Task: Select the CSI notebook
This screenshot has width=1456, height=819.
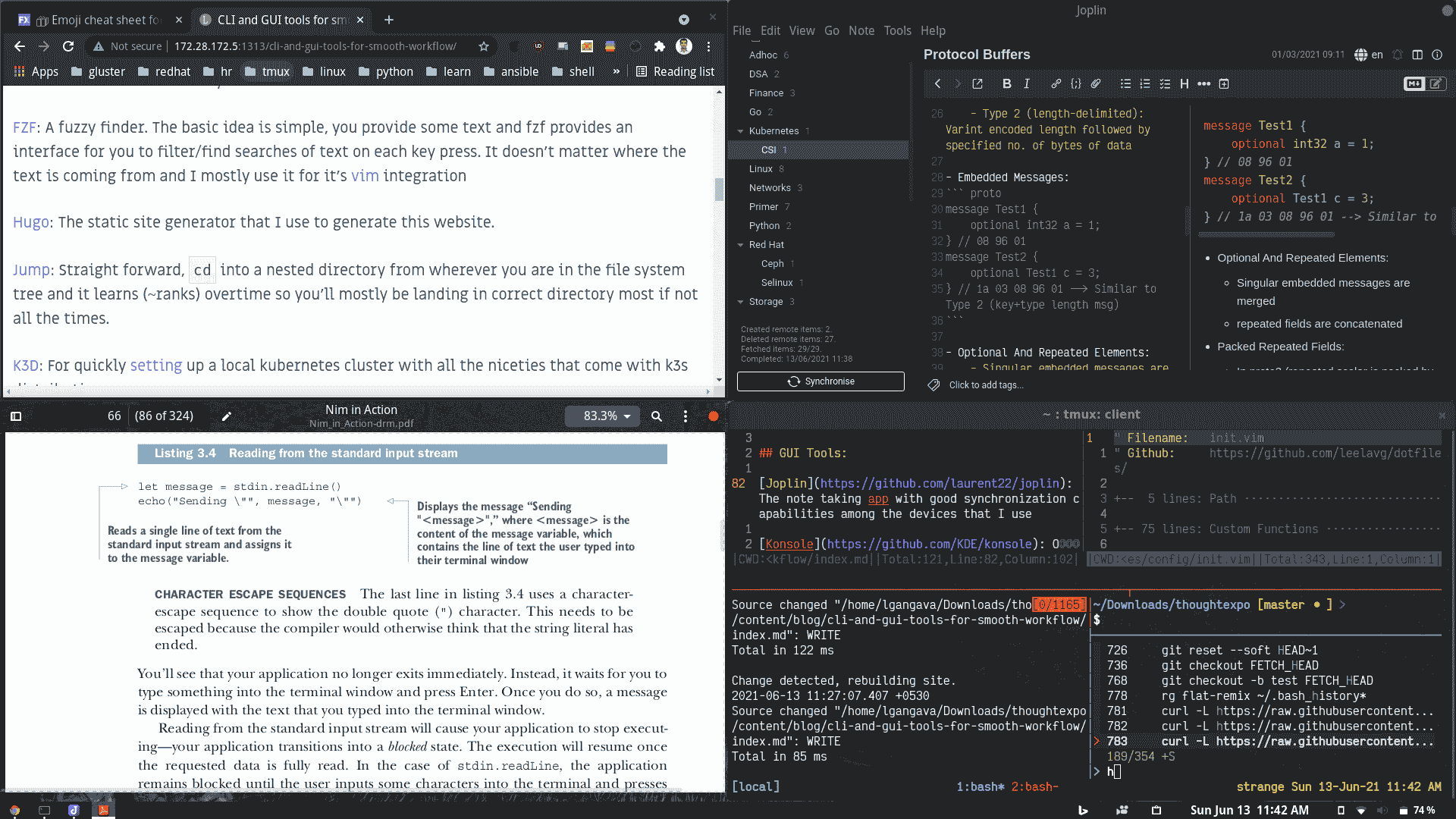Action: [x=817, y=150]
